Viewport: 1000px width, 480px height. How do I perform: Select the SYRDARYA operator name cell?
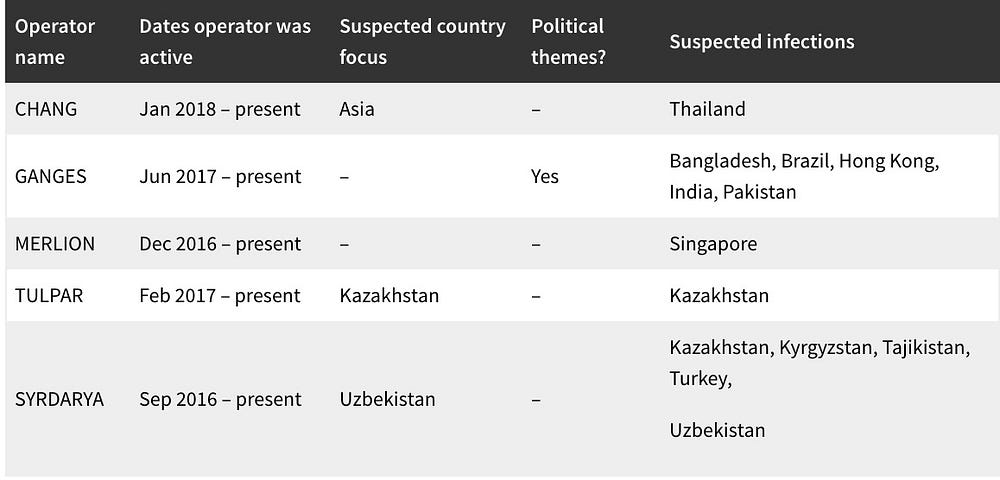click(x=59, y=400)
